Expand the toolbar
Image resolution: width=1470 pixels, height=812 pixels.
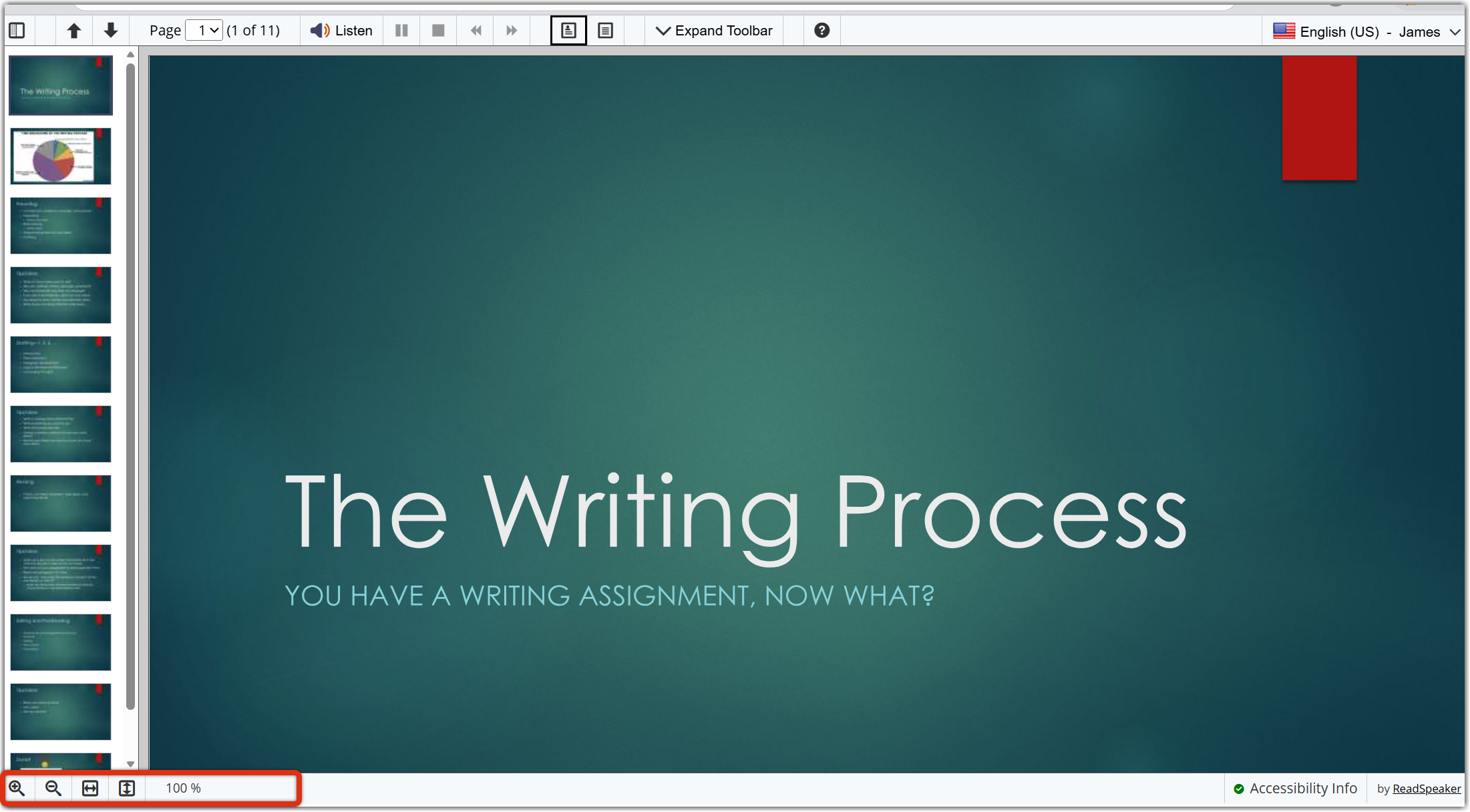pos(714,31)
